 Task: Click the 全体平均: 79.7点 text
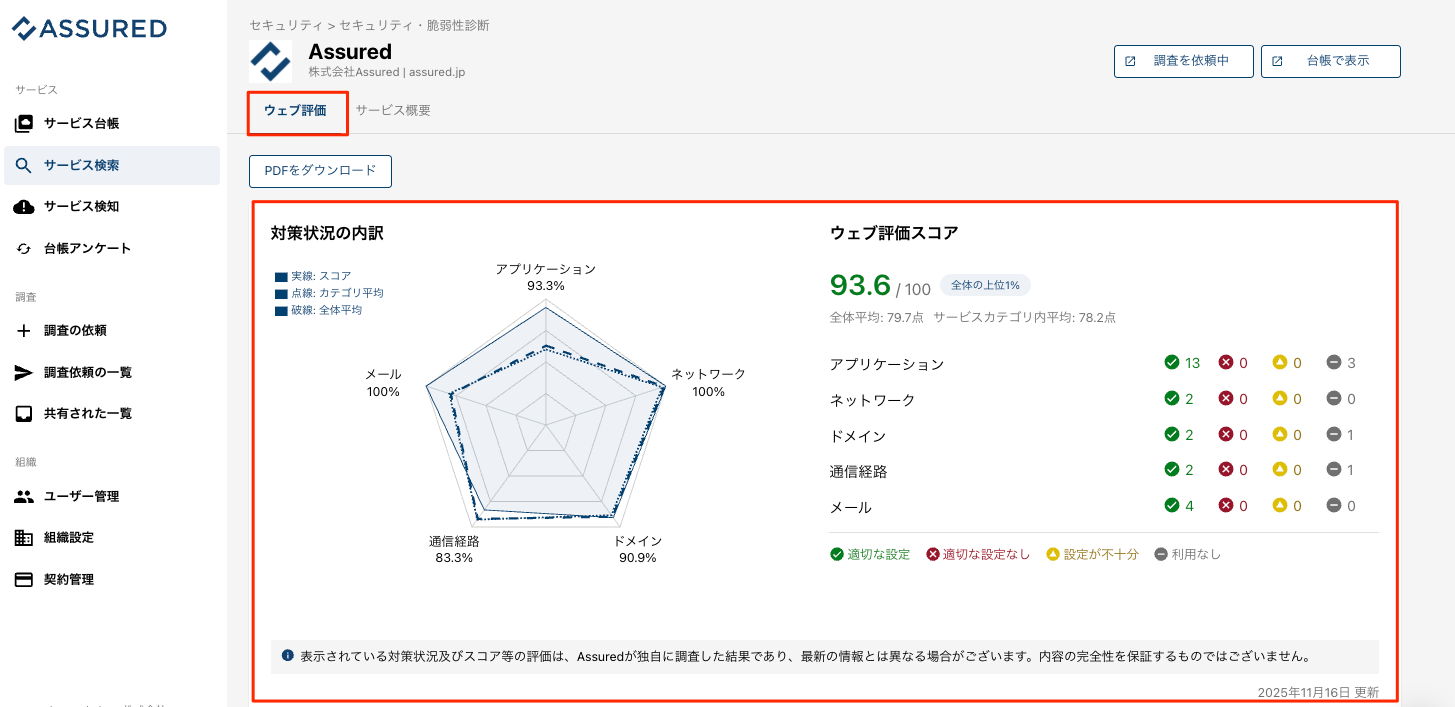(877, 317)
